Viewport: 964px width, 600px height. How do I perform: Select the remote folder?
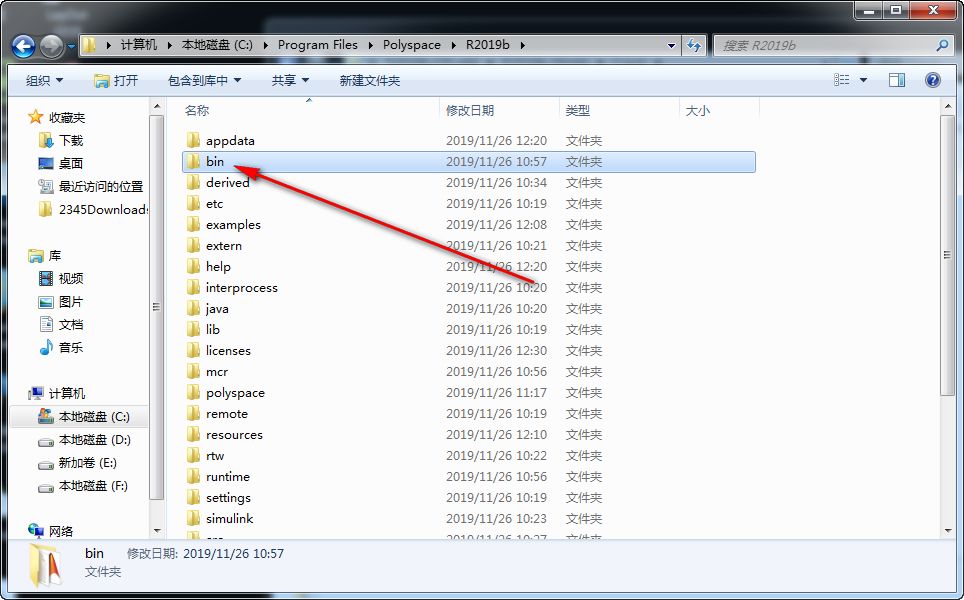227,413
